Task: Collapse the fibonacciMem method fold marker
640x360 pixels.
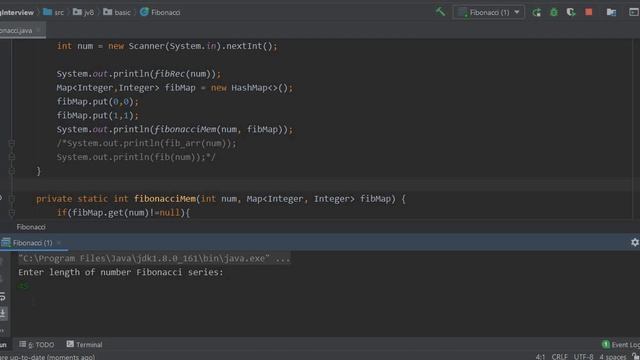Action: click(x=11, y=199)
